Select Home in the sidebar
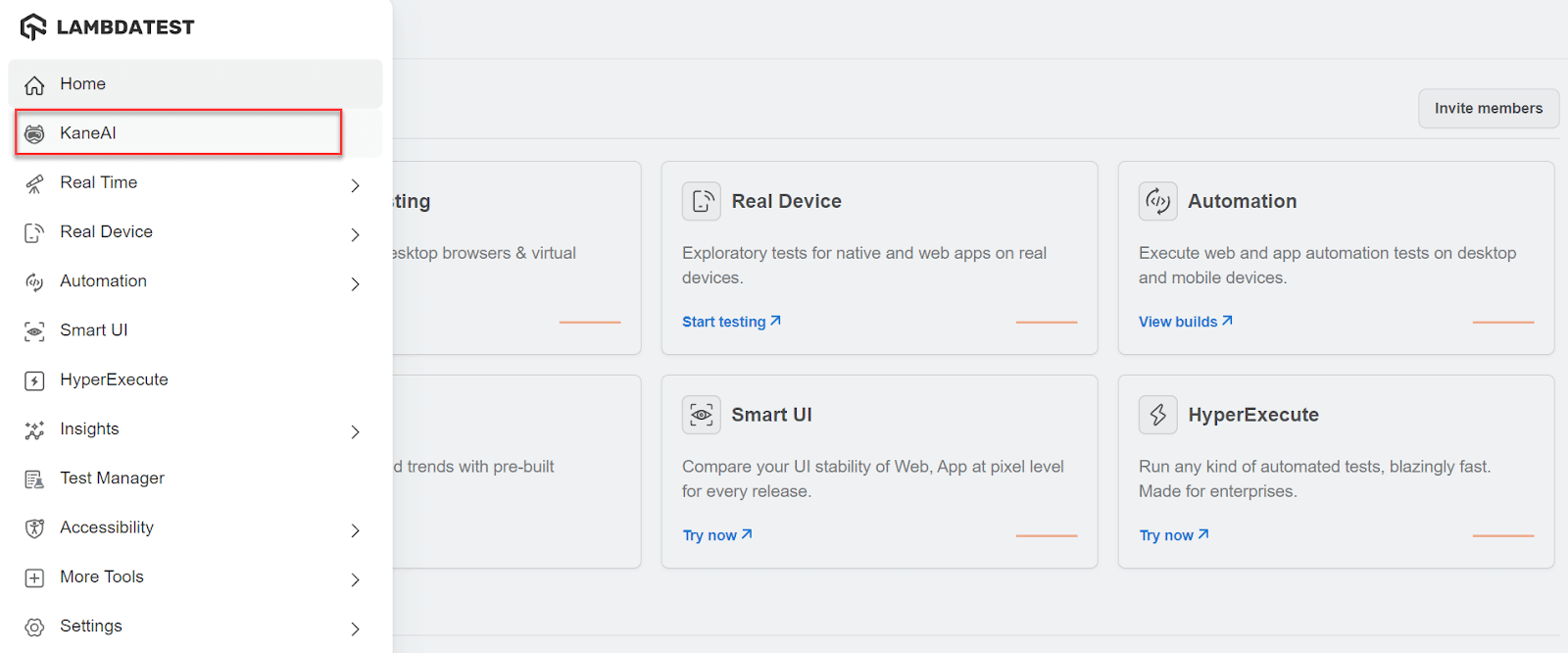 pyautogui.click(x=82, y=84)
